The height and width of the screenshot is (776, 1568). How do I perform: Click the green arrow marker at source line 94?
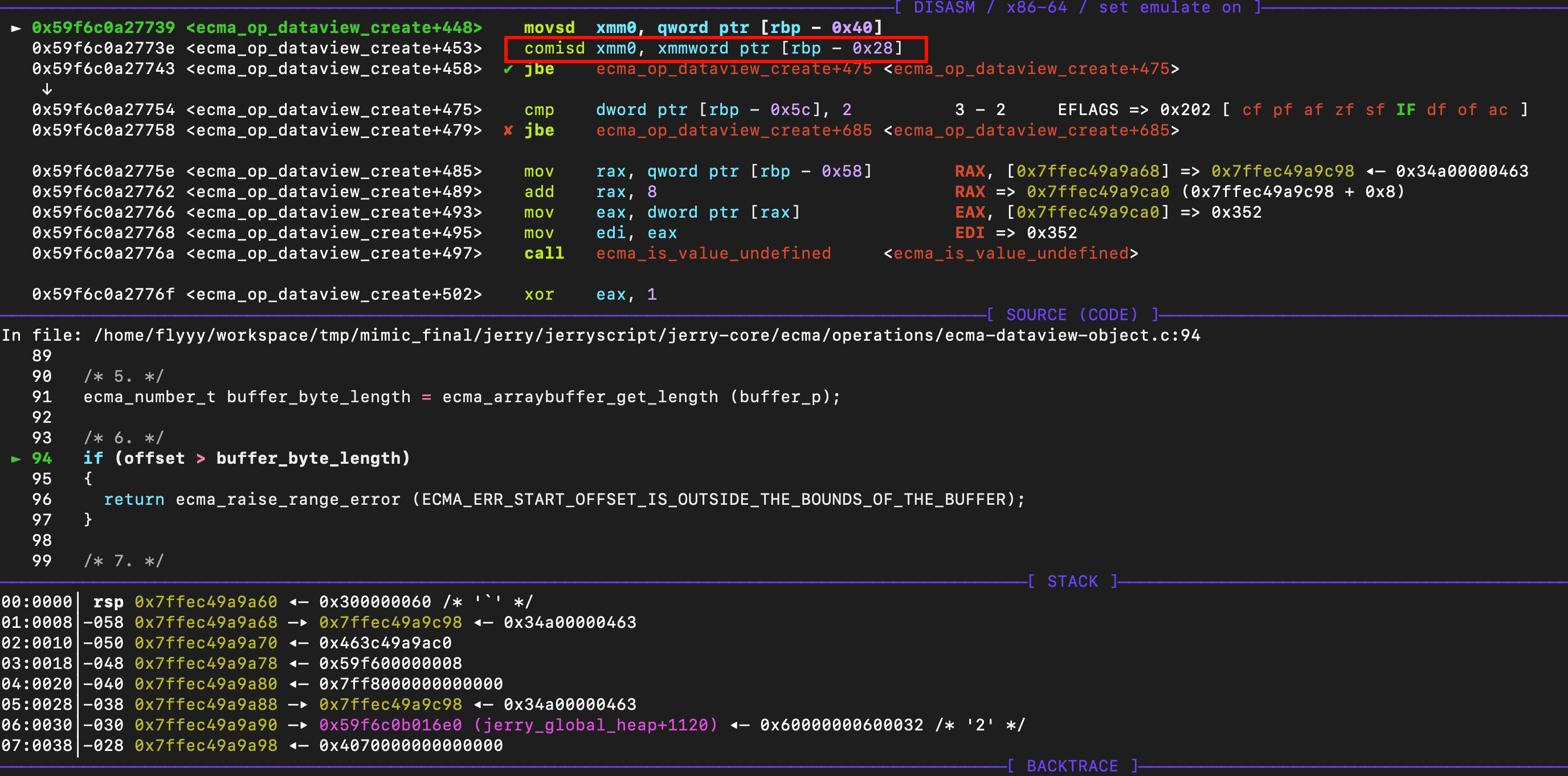(17, 459)
